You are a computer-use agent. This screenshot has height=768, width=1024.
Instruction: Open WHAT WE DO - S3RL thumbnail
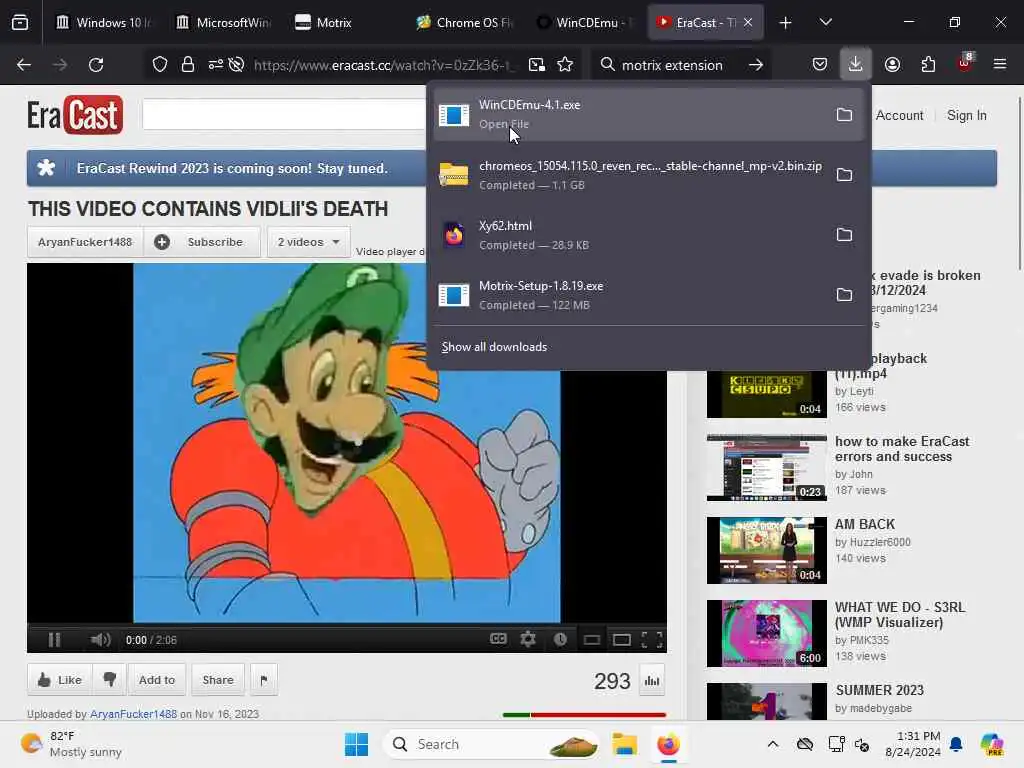click(x=767, y=633)
